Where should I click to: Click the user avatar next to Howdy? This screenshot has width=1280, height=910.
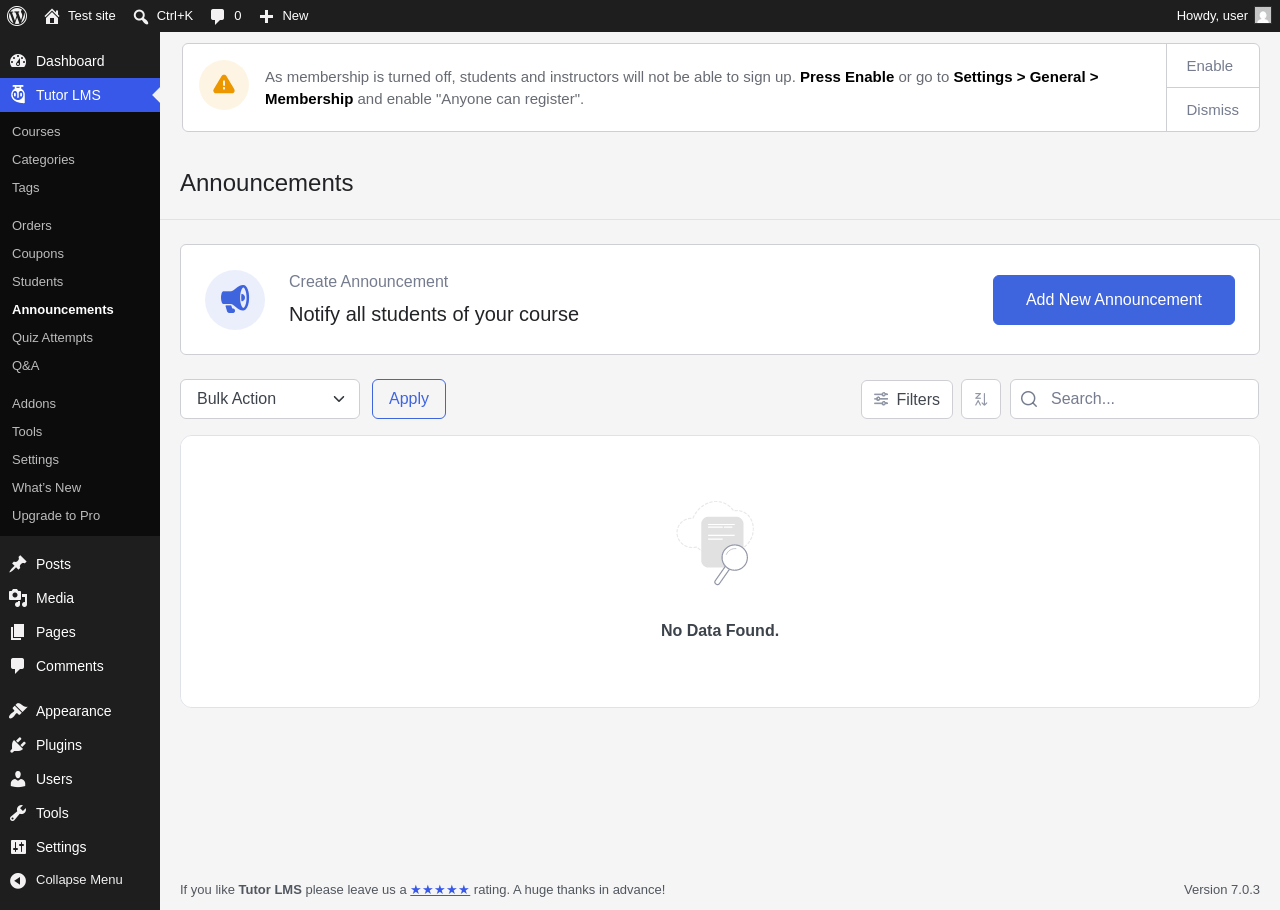click(1263, 15)
